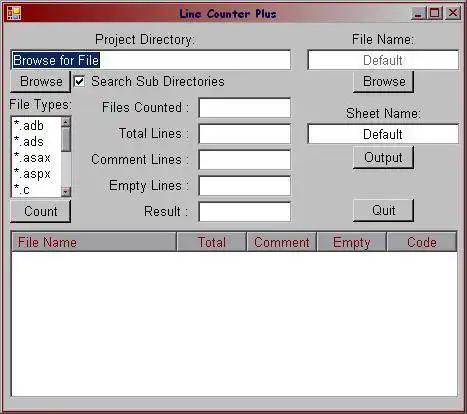Select *.c in File Types list

(37, 190)
